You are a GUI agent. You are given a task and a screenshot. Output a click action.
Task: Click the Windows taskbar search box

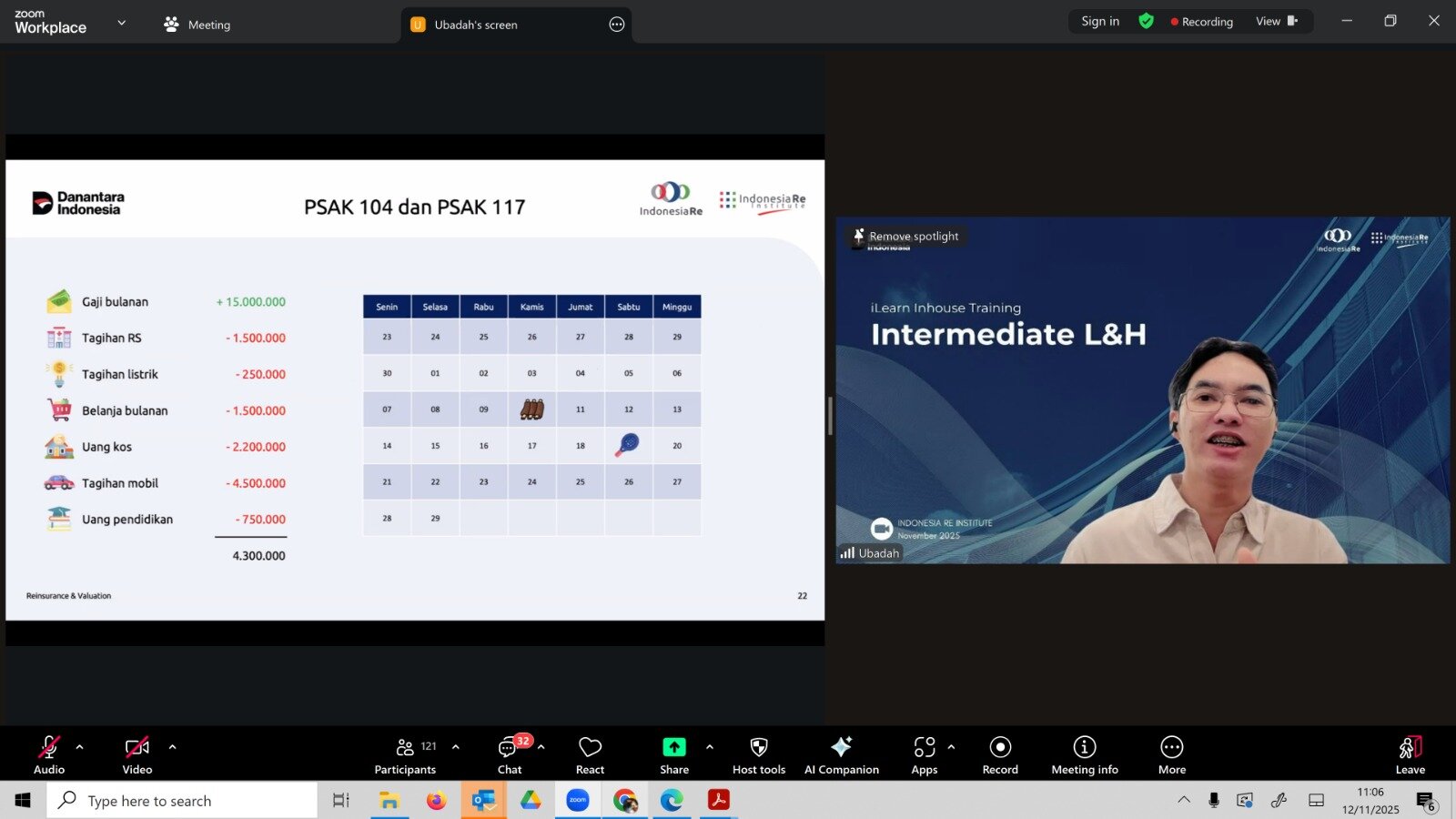click(182, 801)
